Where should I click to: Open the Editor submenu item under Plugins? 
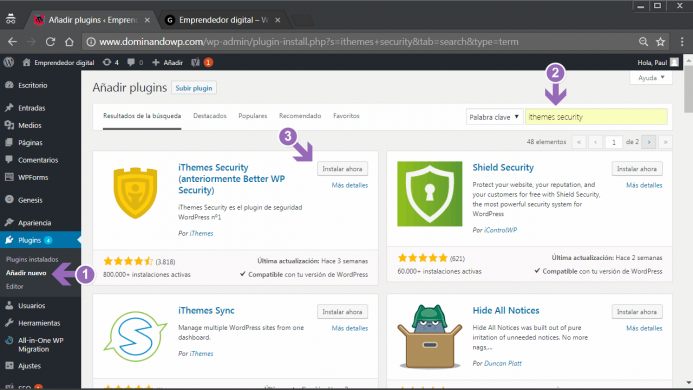[x=15, y=287]
